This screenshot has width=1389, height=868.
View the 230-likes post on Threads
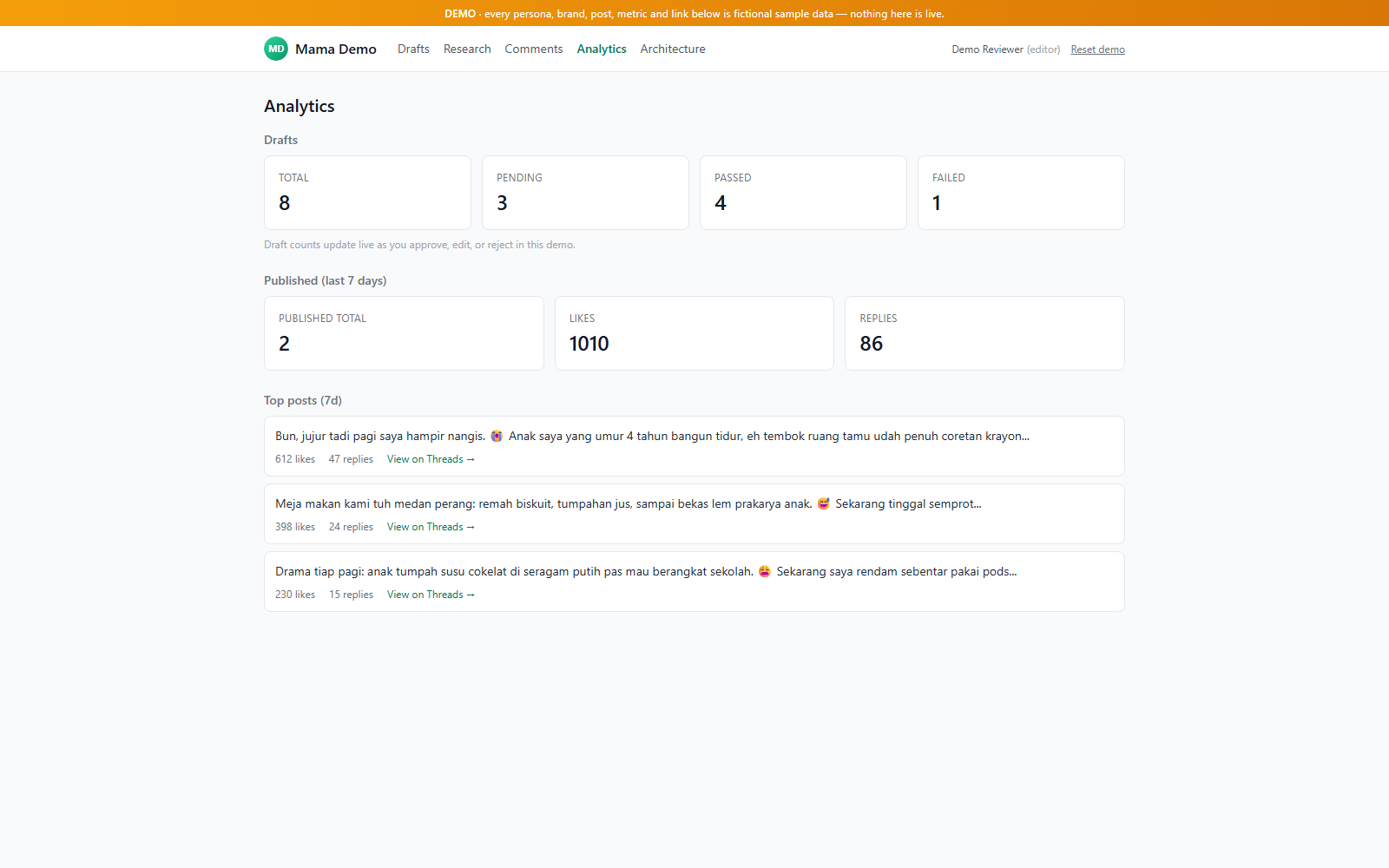(431, 595)
